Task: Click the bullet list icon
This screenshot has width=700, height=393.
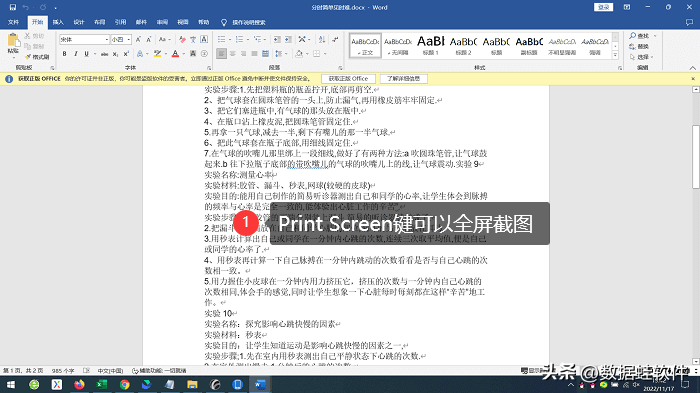Action: click(x=221, y=40)
